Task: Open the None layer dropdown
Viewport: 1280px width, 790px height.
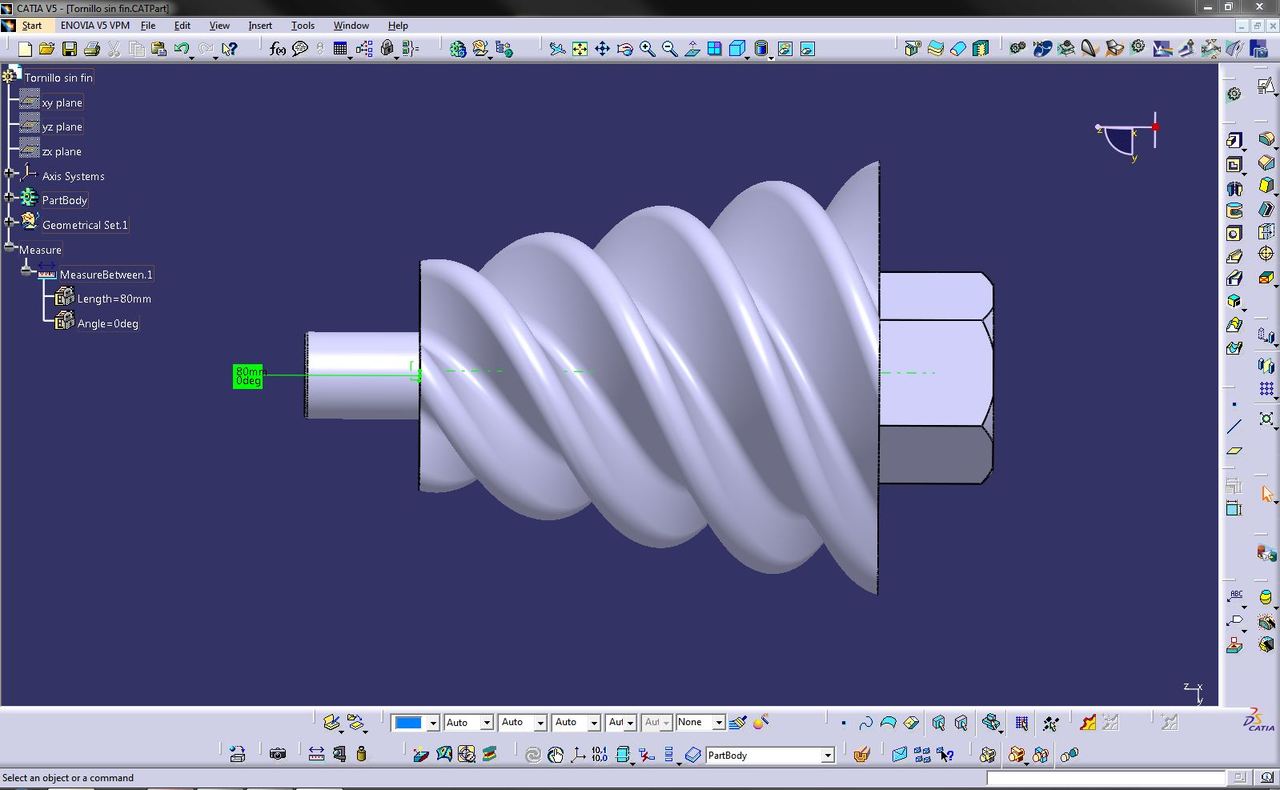Action: pyautogui.click(x=718, y=723)
